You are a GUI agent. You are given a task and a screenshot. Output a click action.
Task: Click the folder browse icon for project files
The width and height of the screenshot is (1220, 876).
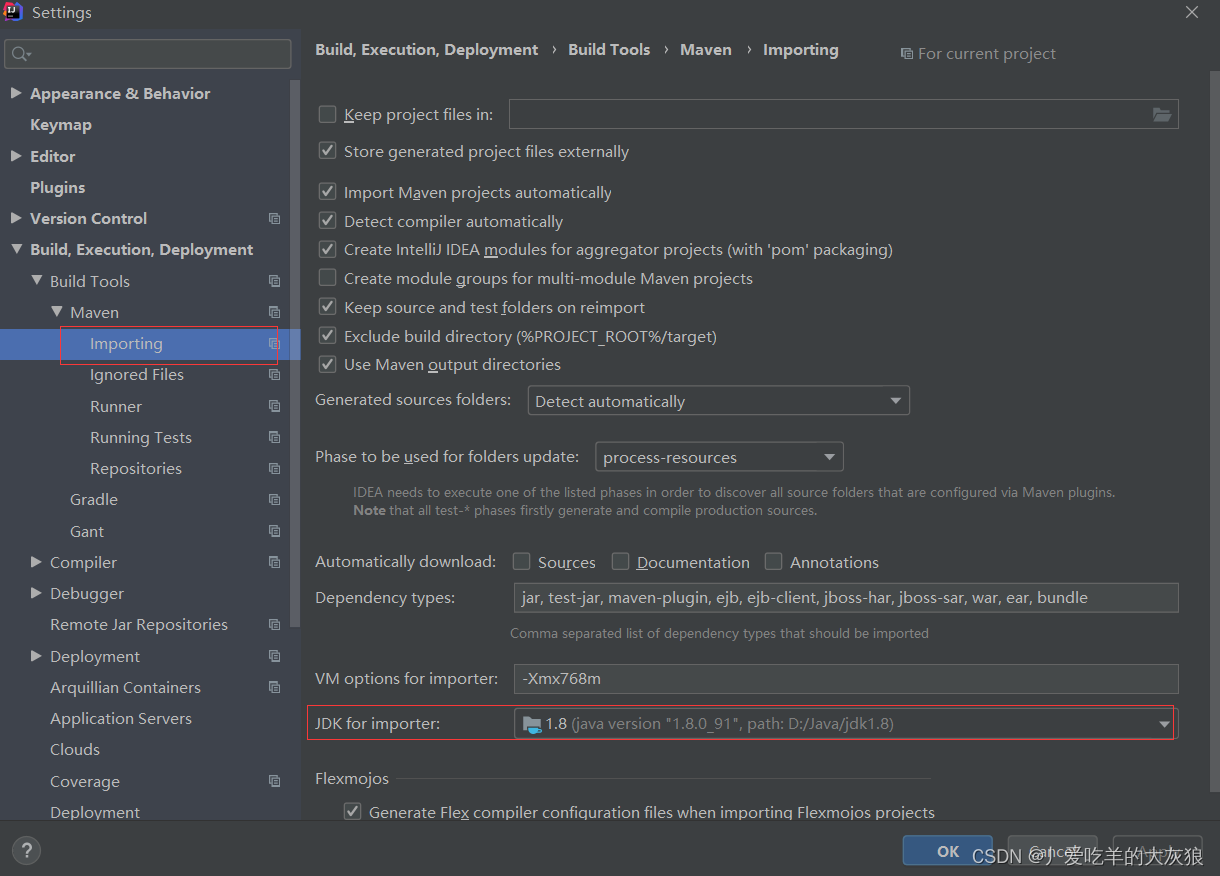click(1161, 115)
